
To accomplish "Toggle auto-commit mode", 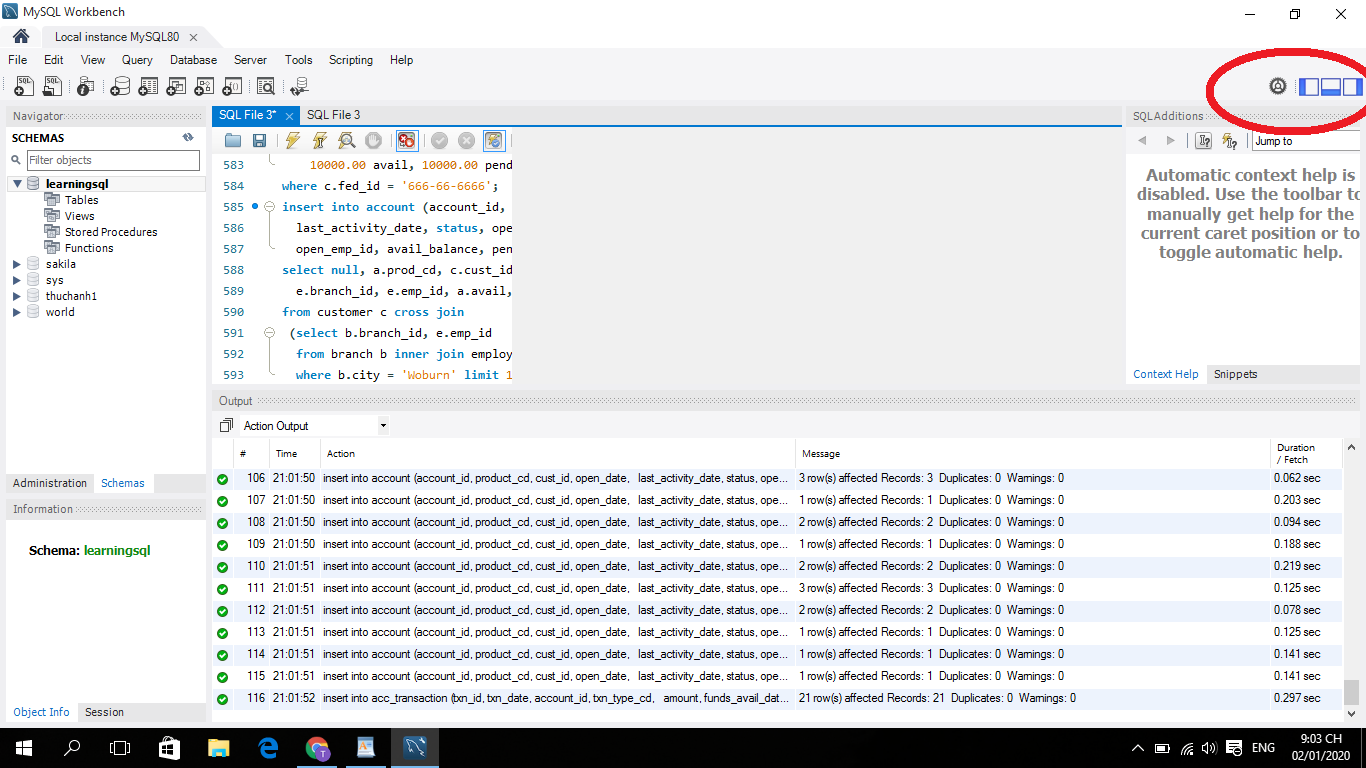I will click(494, 141).
